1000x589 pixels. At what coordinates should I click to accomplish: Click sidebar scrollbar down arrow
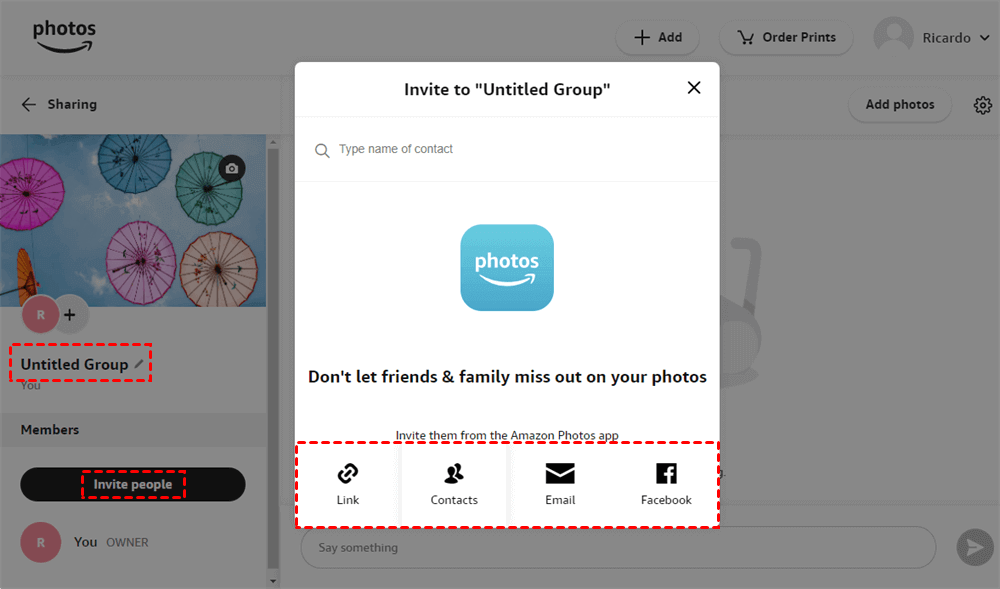(273, 581)
